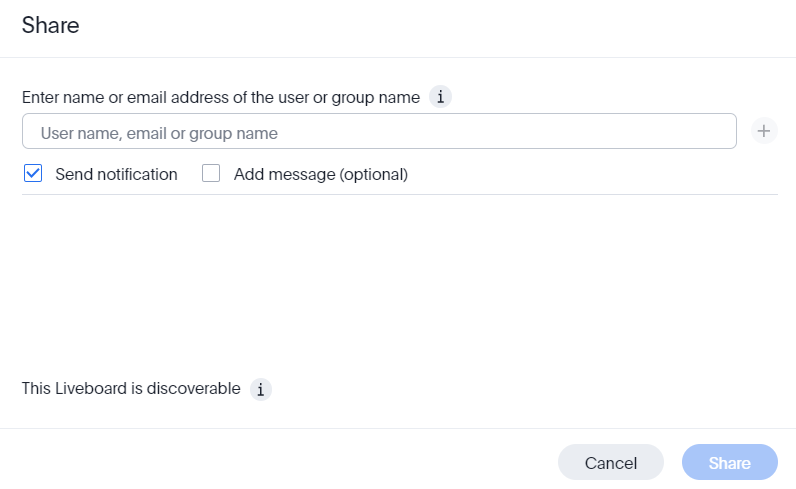Enable the Add message (optional) checkbox
796x489 pixels.
(x=211, y=174)
